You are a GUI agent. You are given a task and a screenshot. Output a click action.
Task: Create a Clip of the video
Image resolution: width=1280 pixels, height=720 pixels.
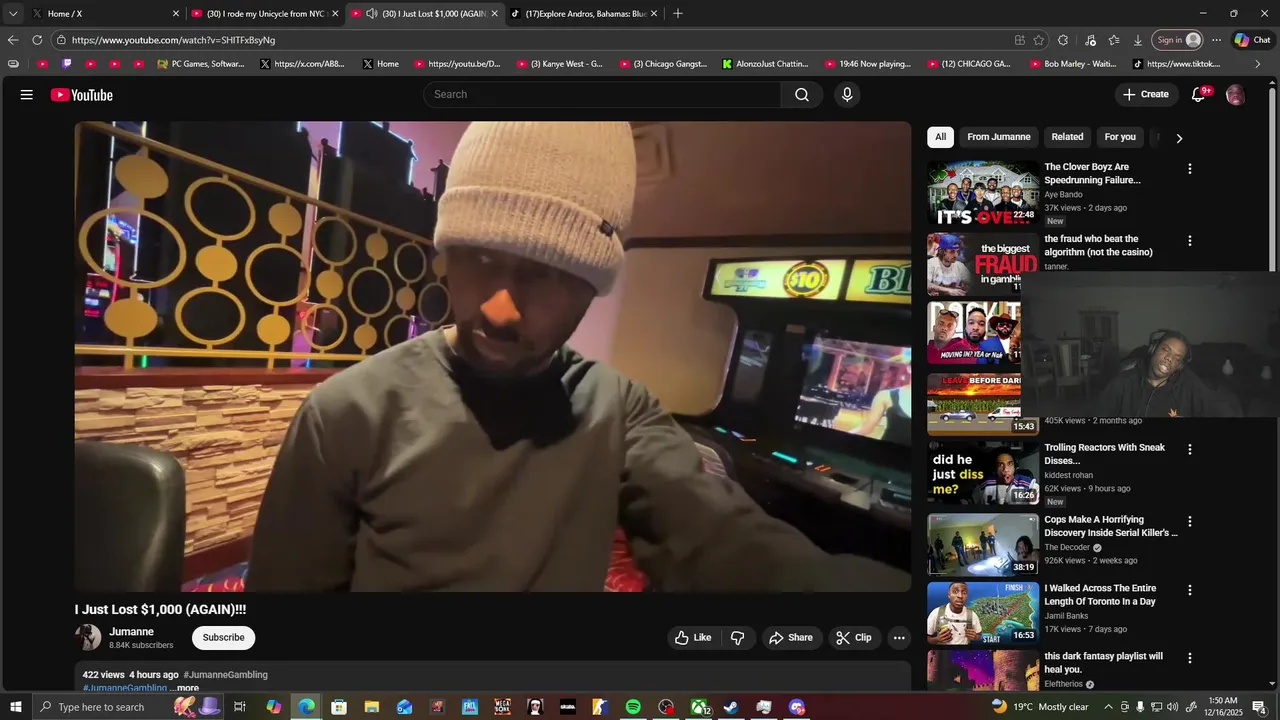[854, 638]
